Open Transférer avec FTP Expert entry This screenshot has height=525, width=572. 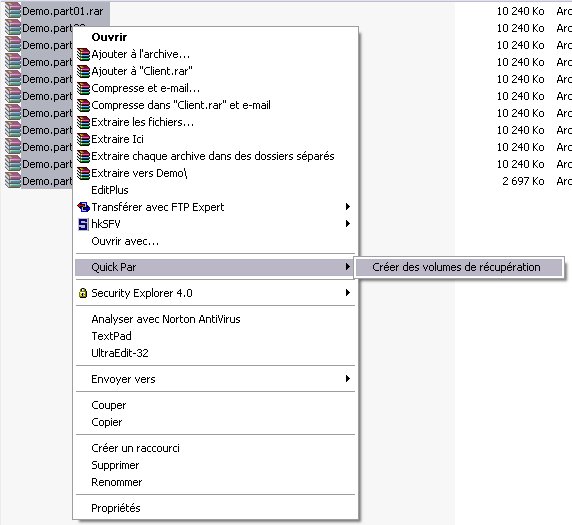(215, 207)
